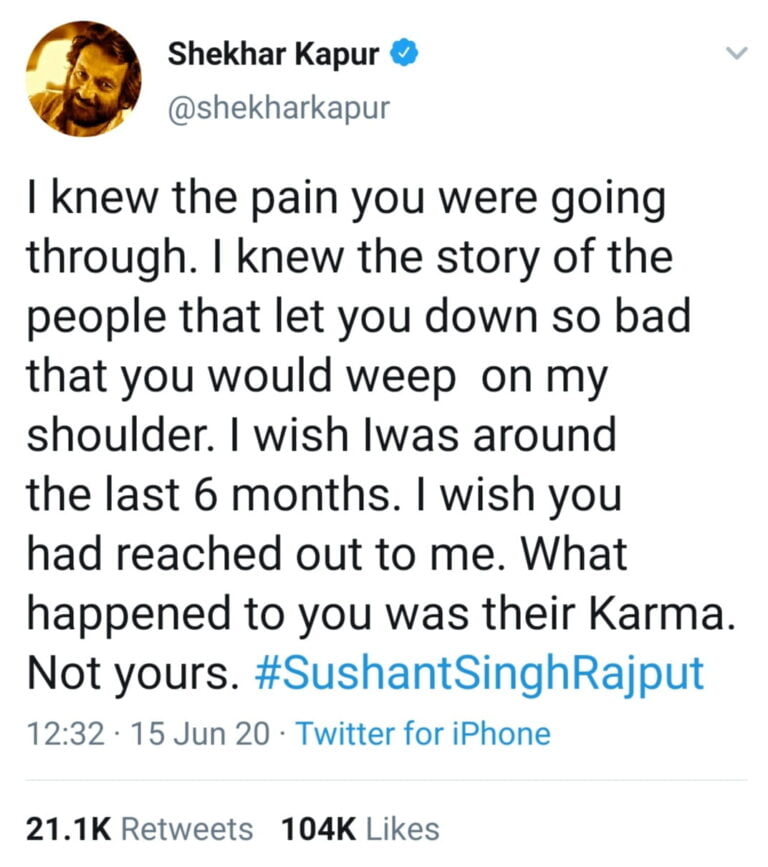This screenshot has height=867, width=768.
Task: Click the 21.1K retweet count number
Action: point(69,829)
